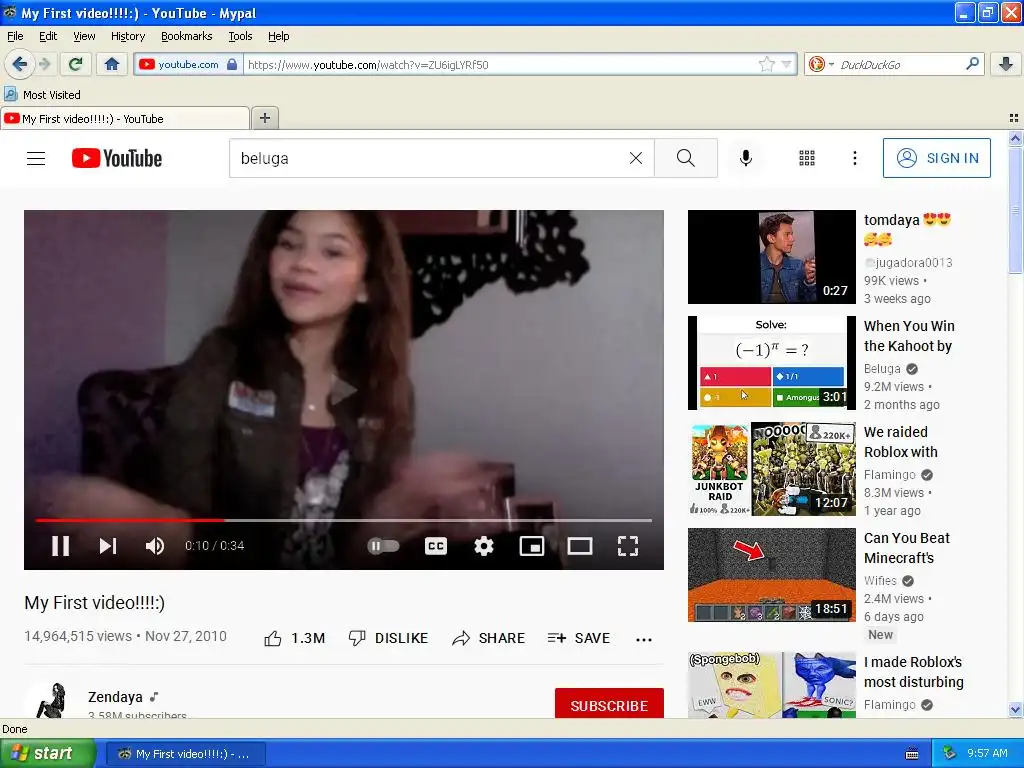Enter full screen mode

[628, 545]
